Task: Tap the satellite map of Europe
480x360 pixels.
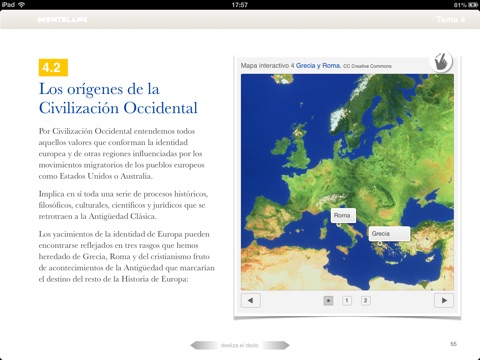Action: (347, 182)
